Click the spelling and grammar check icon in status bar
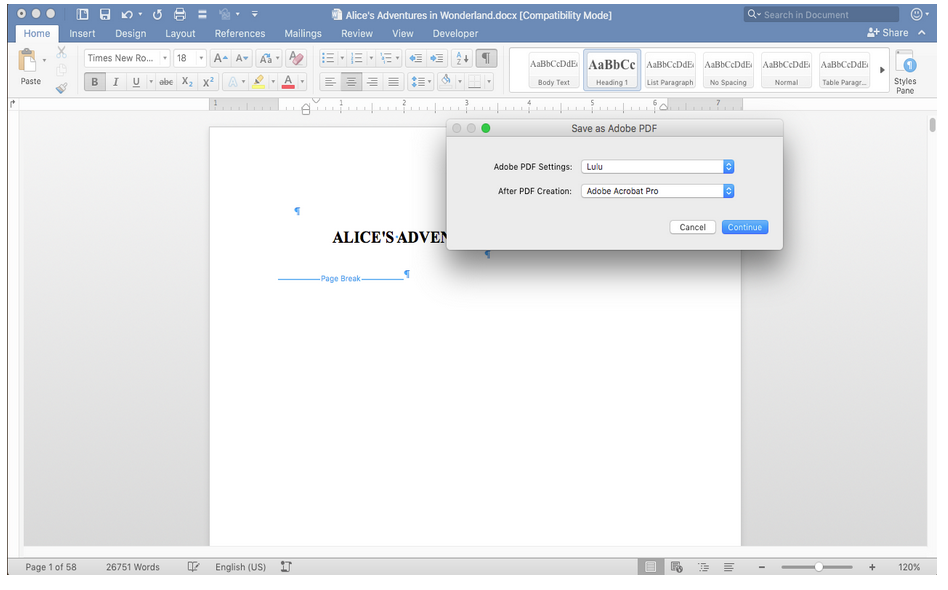Screen dimensions: 948x590 tap(193, 567)
